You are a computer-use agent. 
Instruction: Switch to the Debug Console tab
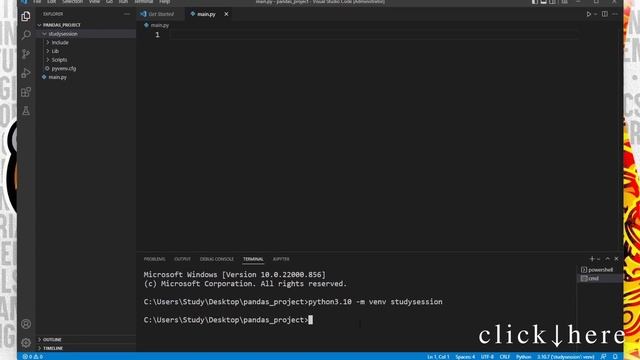(x=217, y=259)
